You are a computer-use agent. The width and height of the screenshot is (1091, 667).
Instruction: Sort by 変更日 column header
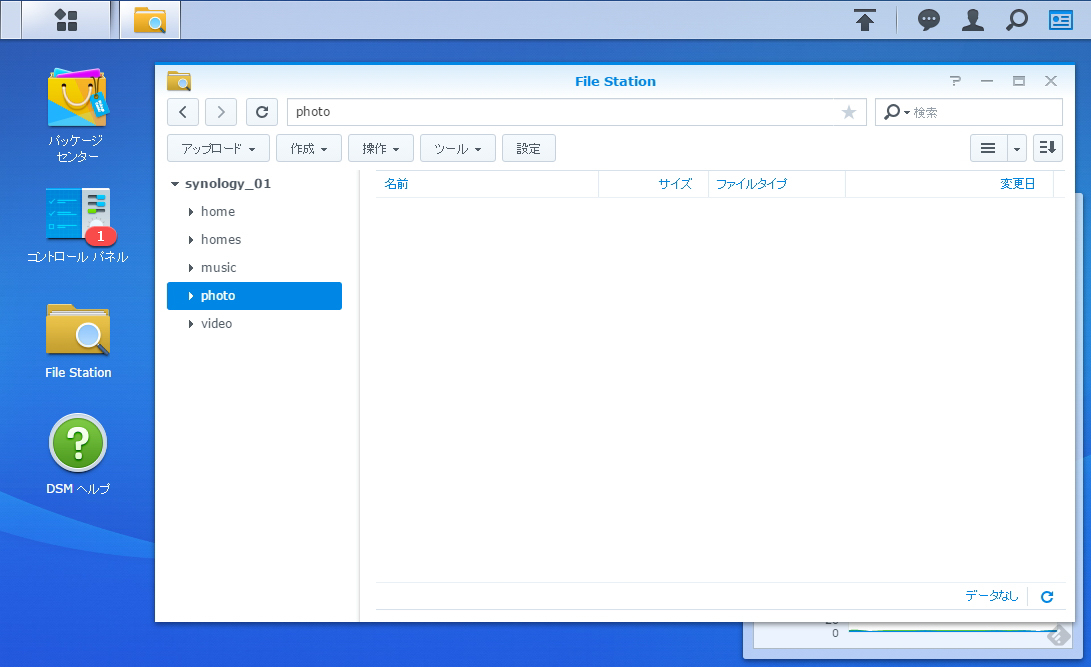point(950,184)
